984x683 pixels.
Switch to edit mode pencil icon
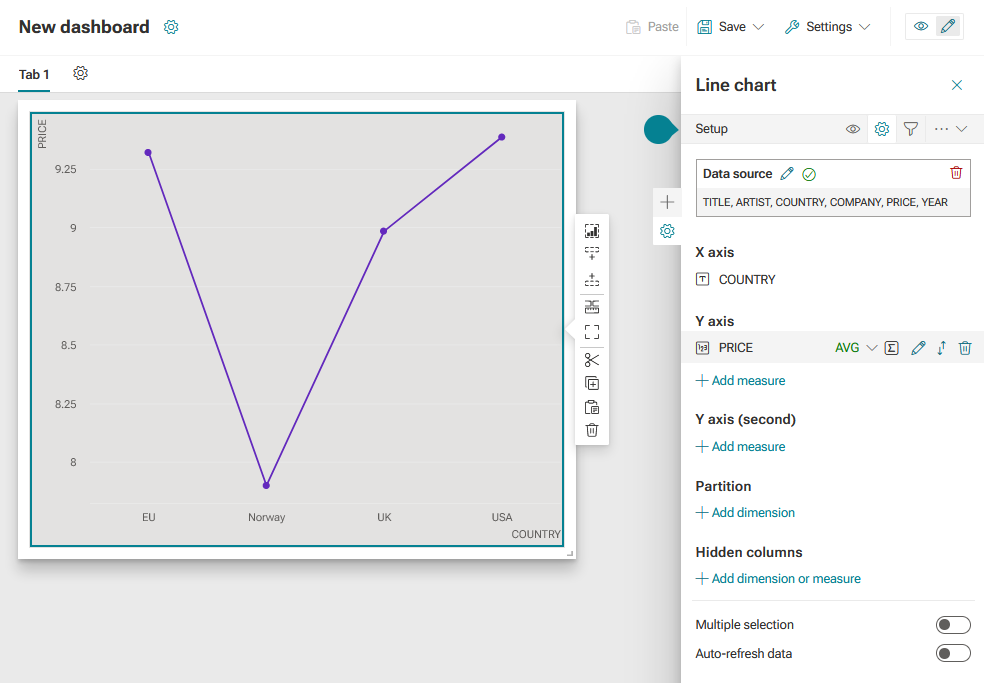pos(948,26)
